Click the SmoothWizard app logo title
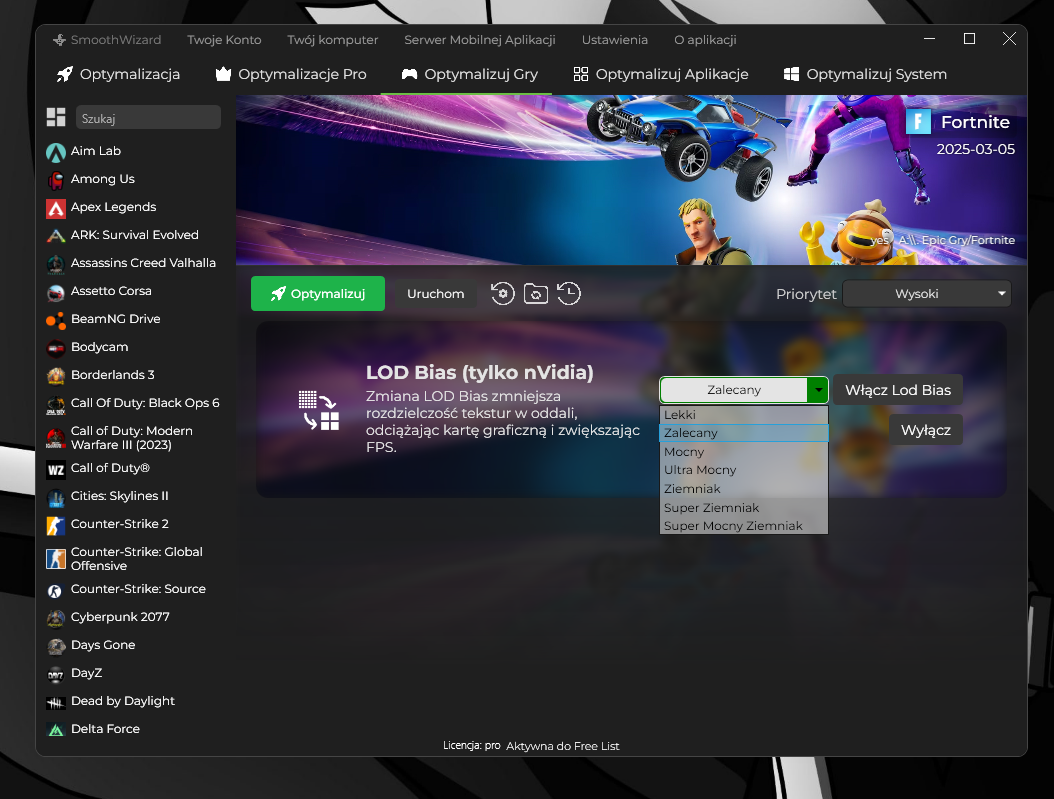The height and width of the screenshot is (799, 1054). pyautogui.click(x=107, y=40)
